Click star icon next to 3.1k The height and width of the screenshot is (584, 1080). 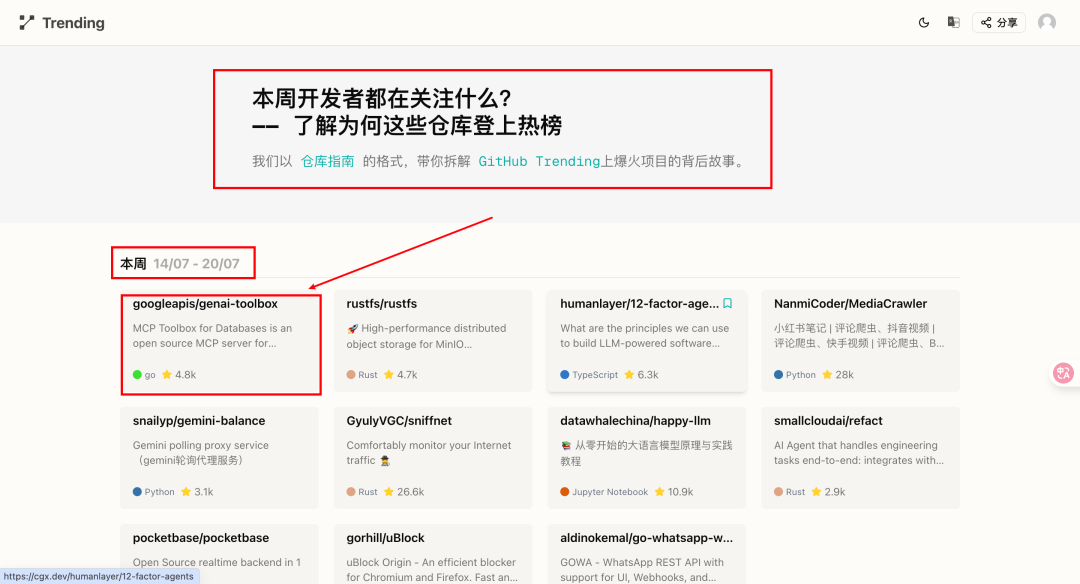click(186, 492)
